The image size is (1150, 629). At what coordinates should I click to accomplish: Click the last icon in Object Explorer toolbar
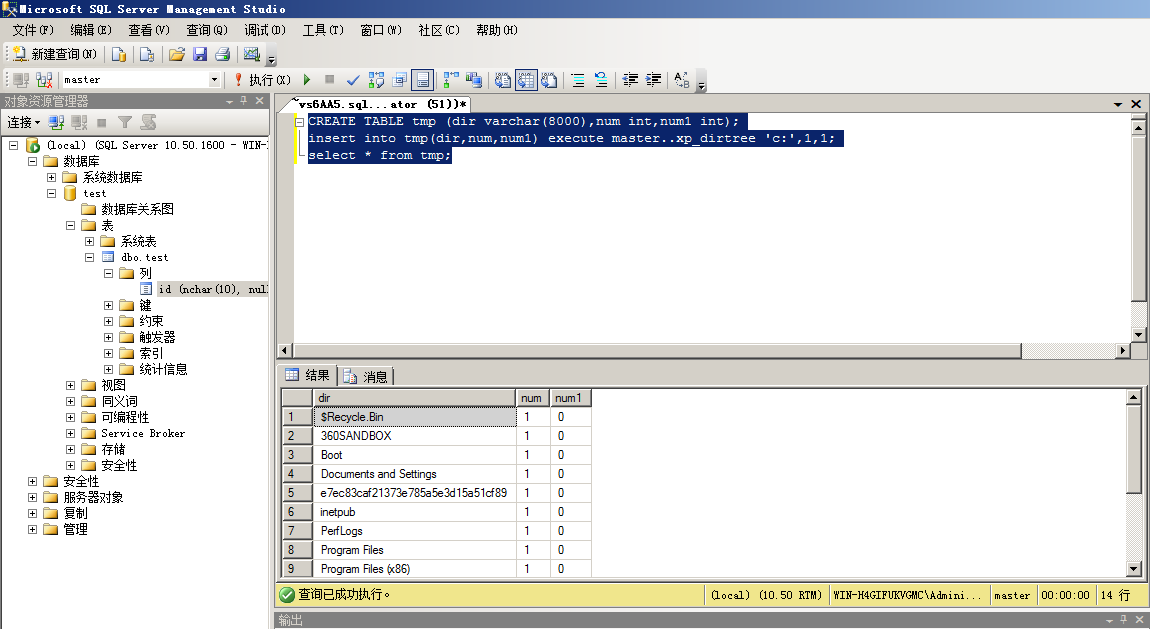pyautogui.click(x=148, y=122)
